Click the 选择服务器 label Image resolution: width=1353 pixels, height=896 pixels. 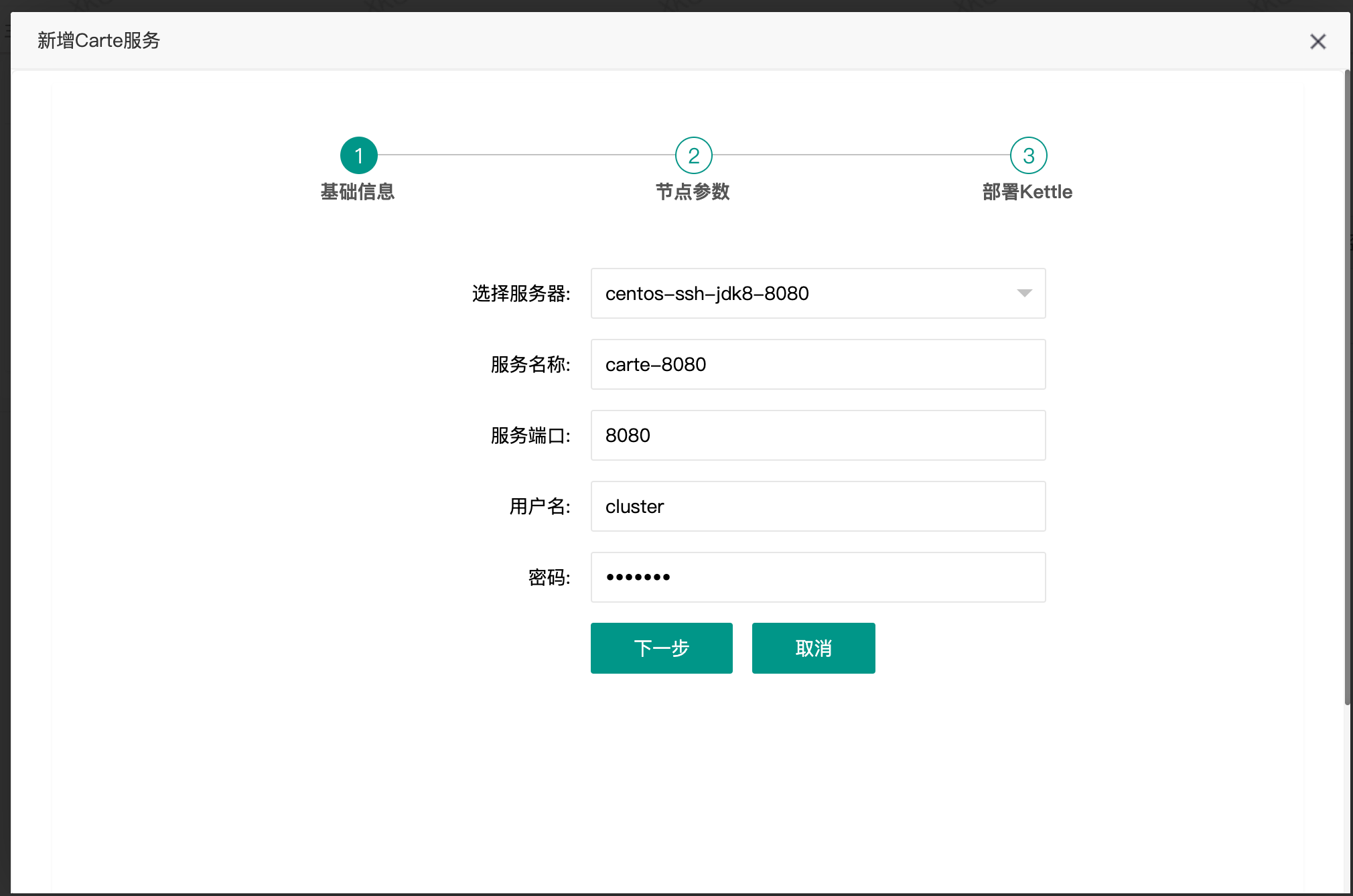point(520,293)
